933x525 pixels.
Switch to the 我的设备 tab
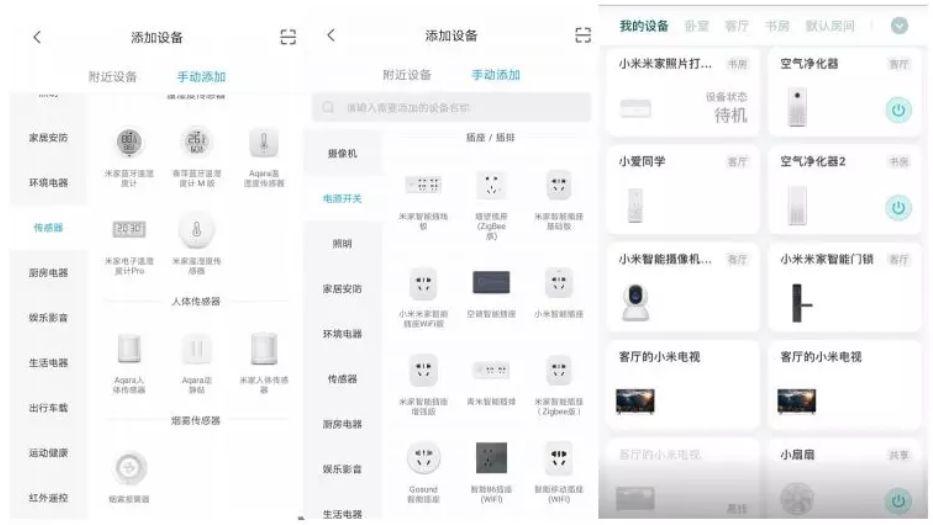(x=644, y=26)
